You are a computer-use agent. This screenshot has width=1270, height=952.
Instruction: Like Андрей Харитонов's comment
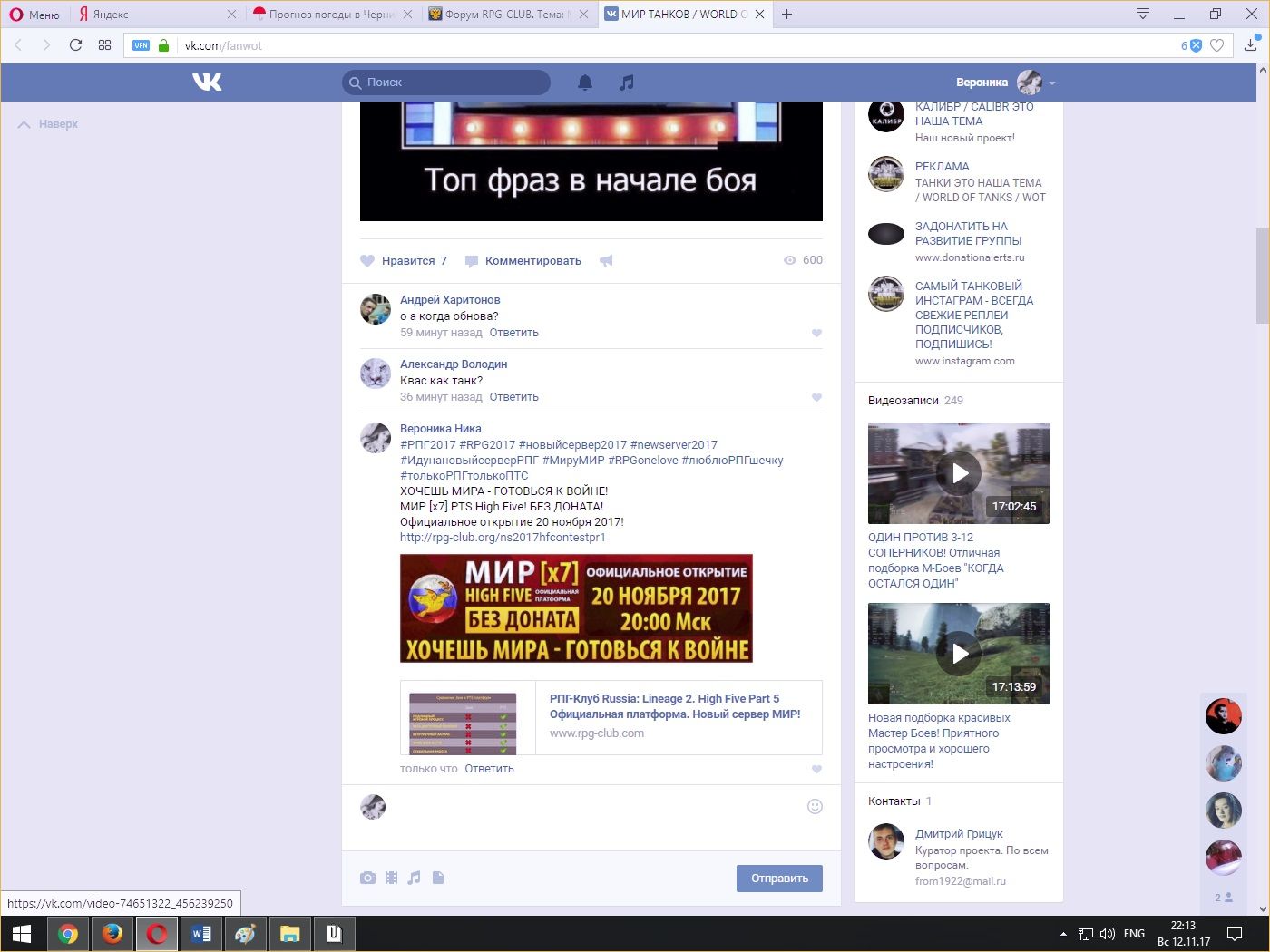click(816, 333)
